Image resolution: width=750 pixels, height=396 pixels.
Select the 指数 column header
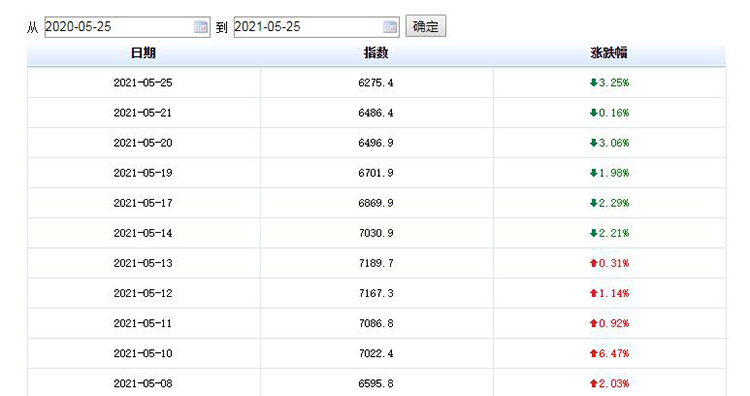[x=376, y=53]
